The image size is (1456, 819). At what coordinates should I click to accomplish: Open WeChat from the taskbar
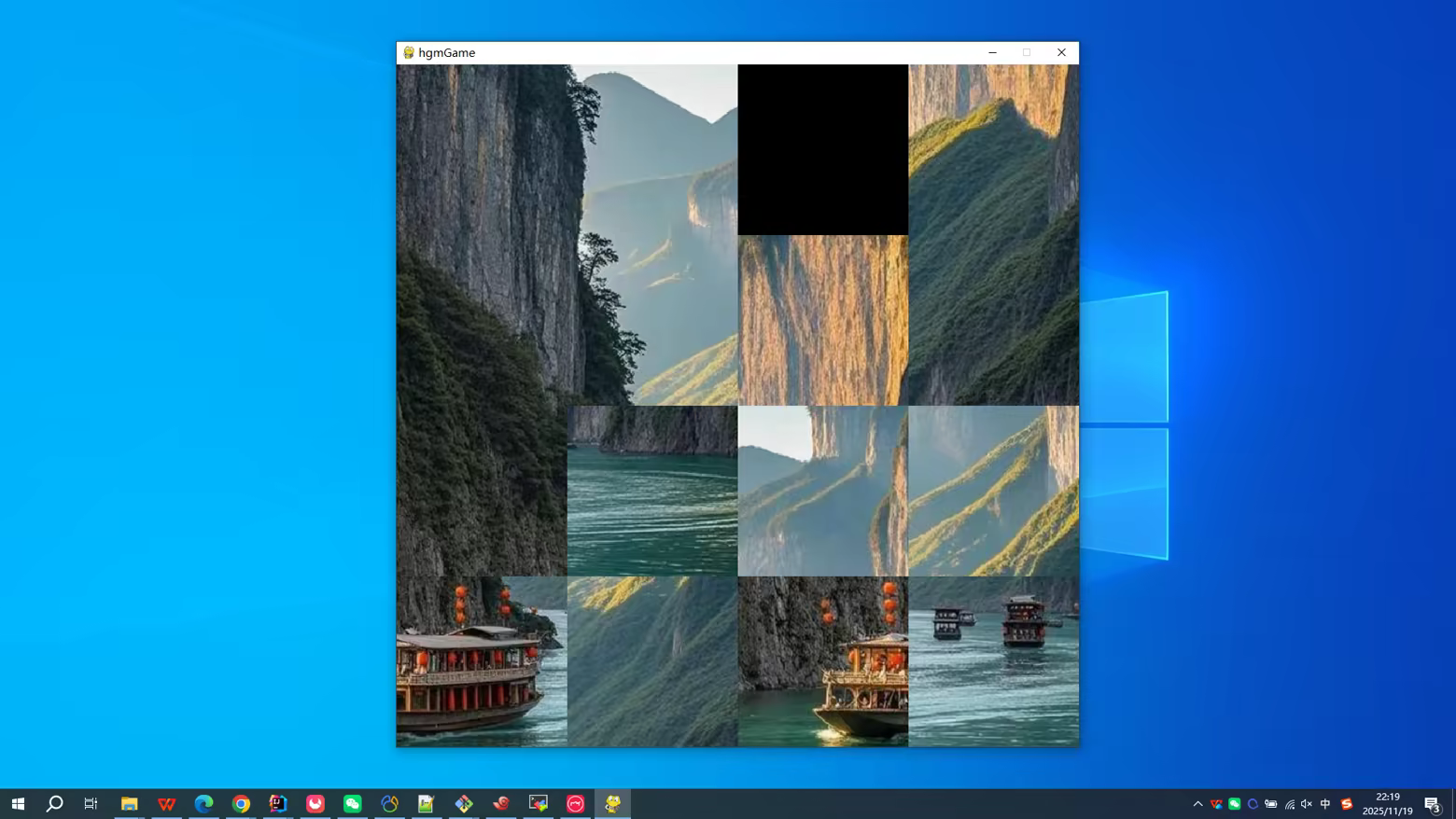[352, 803]
